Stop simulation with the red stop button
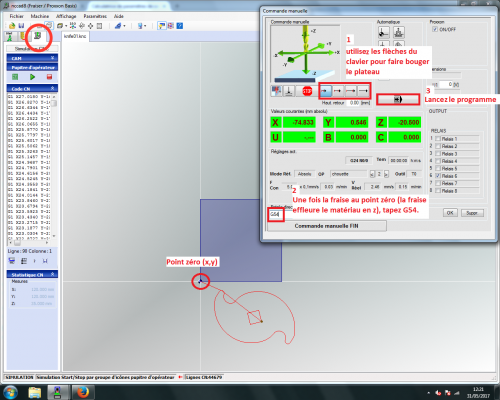 49,77
